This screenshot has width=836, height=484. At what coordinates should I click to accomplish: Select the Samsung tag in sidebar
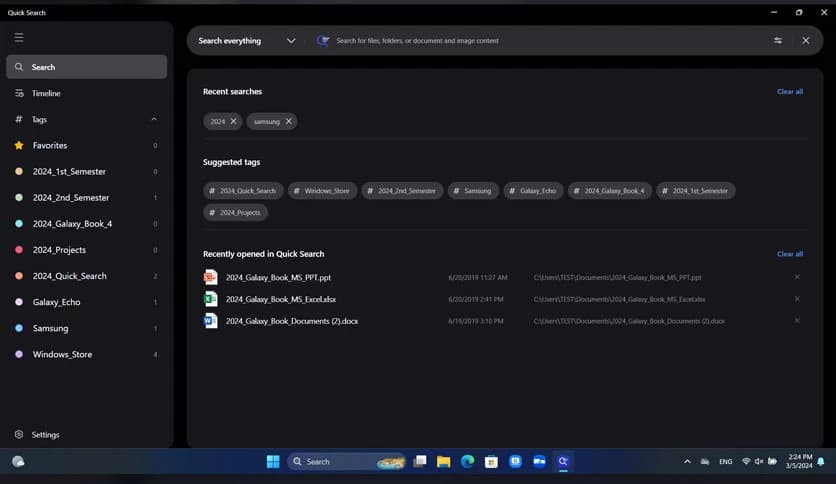tap(86, 328)
